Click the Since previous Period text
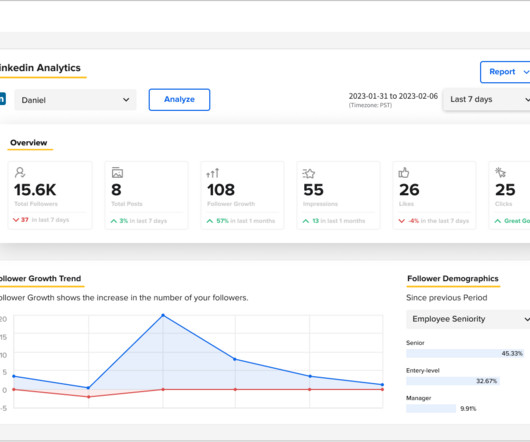 point(447,298)
